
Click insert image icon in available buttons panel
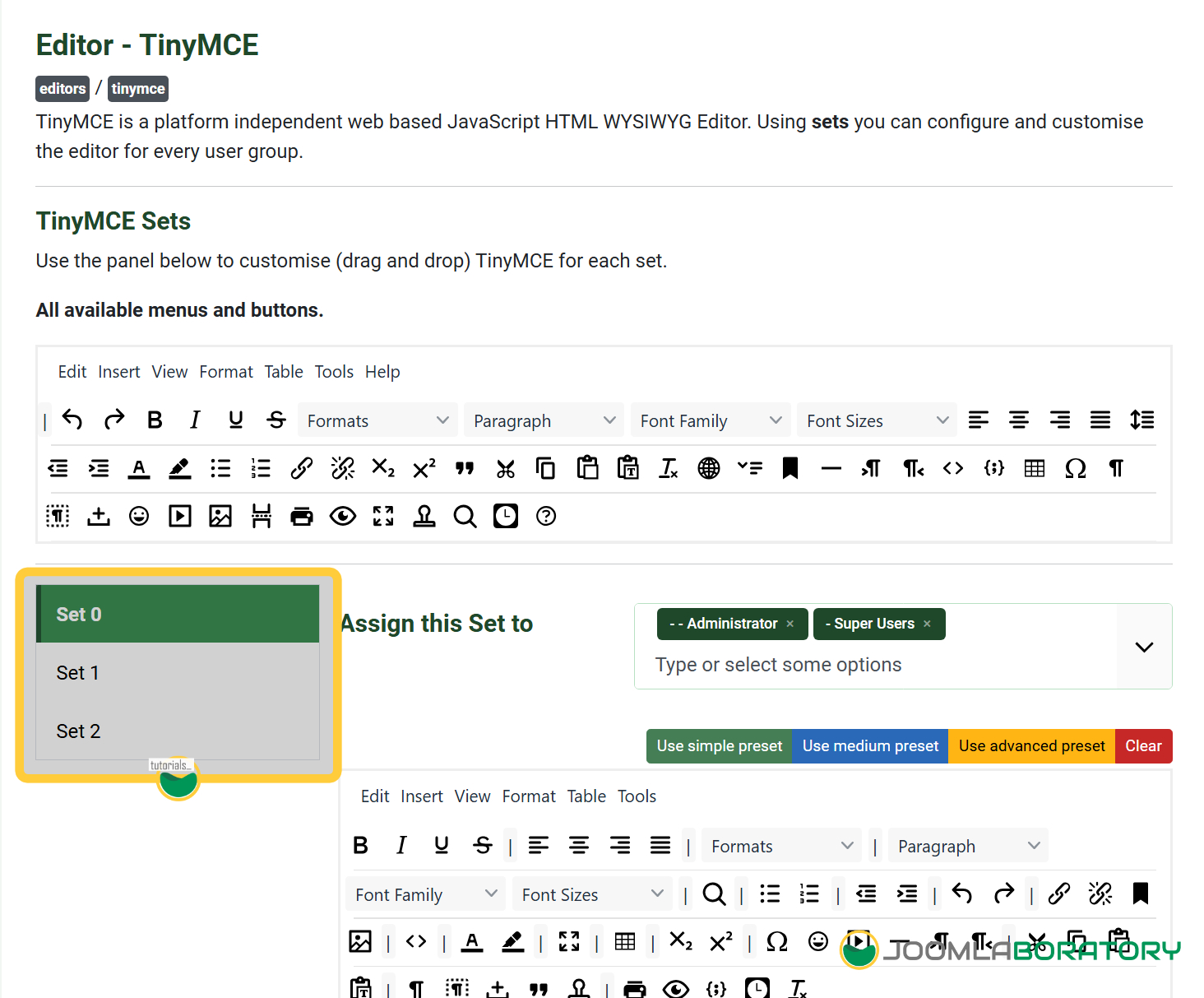pos(220,516)
